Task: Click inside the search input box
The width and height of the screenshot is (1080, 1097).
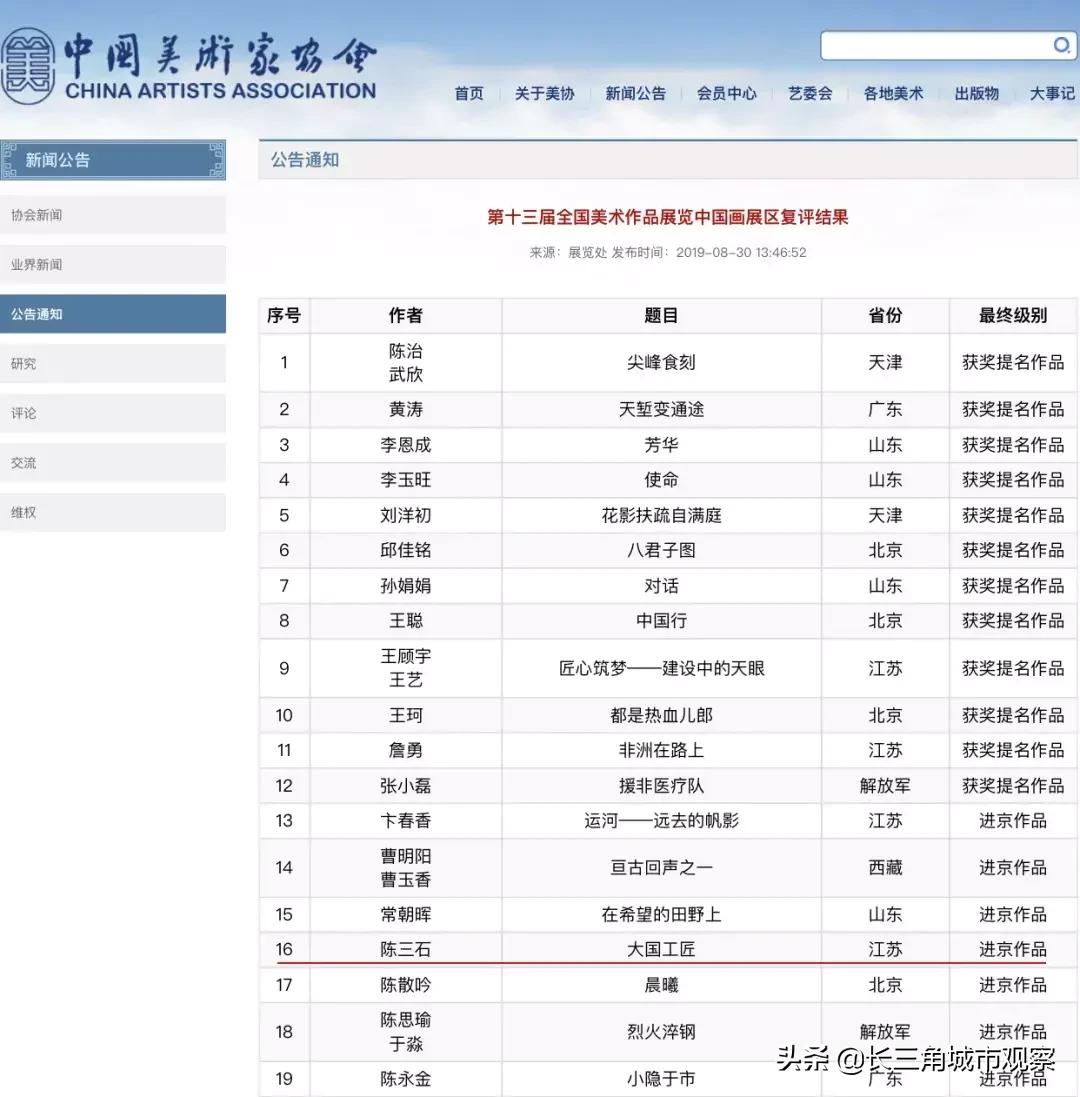Action: (x=930, y=46)
